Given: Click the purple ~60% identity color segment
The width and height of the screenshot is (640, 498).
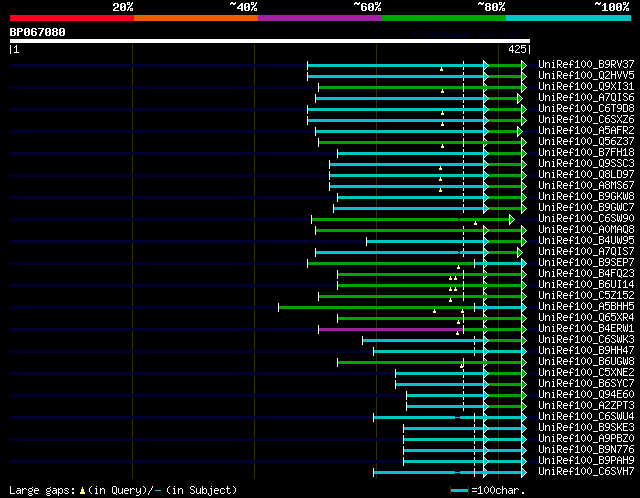Looking at the screenshot, I should 320,18.
